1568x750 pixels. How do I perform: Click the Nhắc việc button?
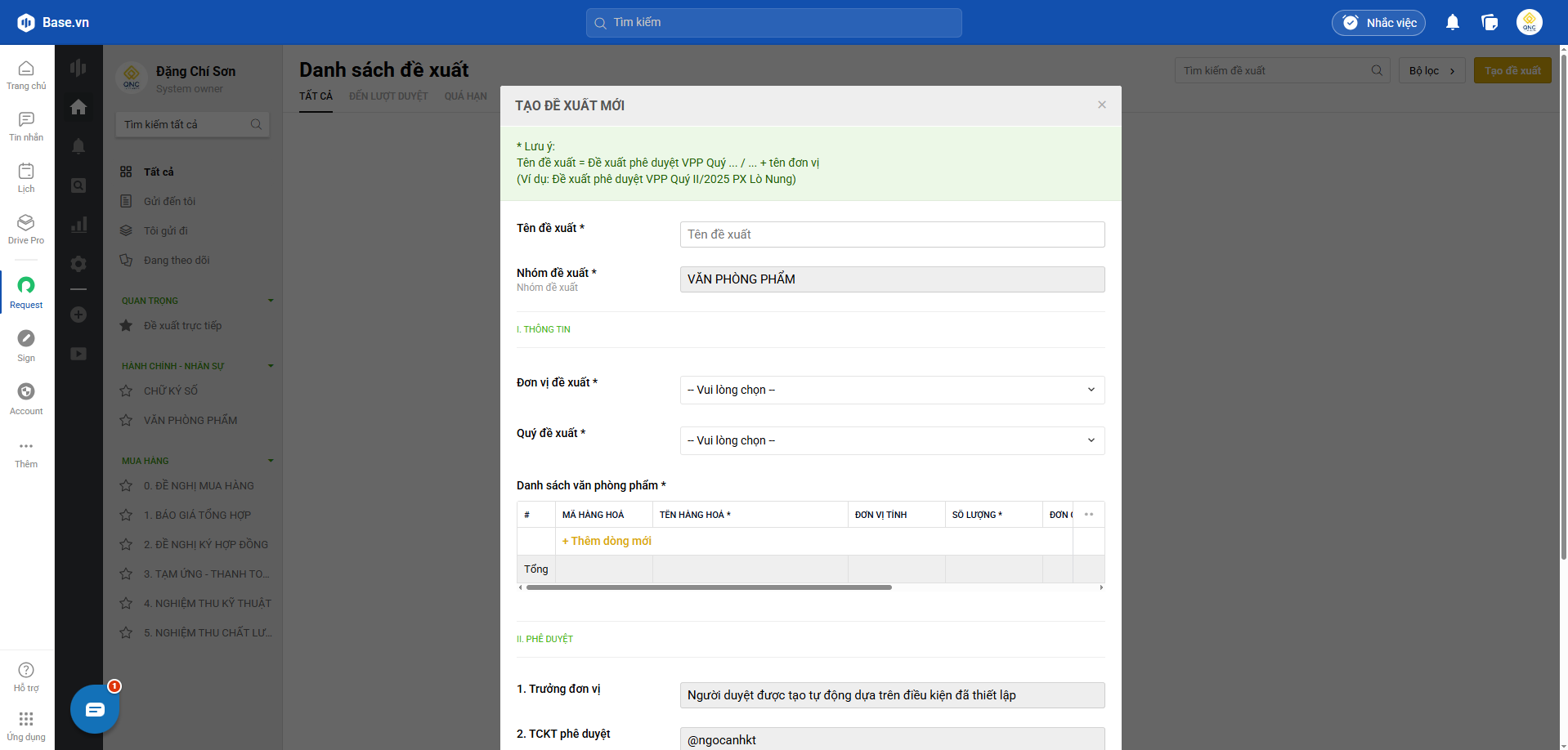1378,23
